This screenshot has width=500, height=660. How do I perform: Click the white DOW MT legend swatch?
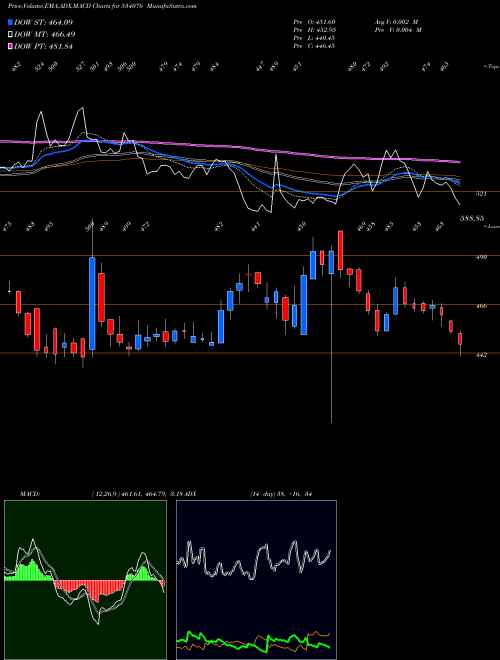[10, 34]
